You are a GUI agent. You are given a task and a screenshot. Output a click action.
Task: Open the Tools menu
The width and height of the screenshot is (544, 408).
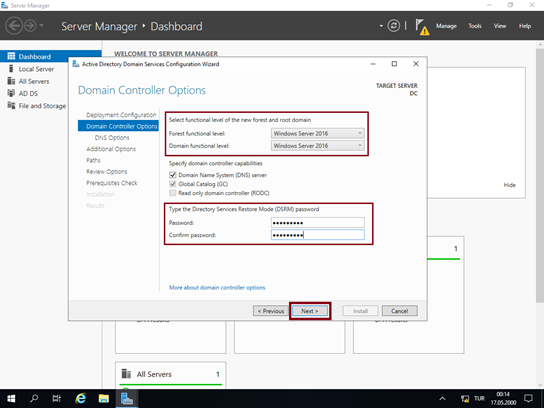tap(475, 26)
